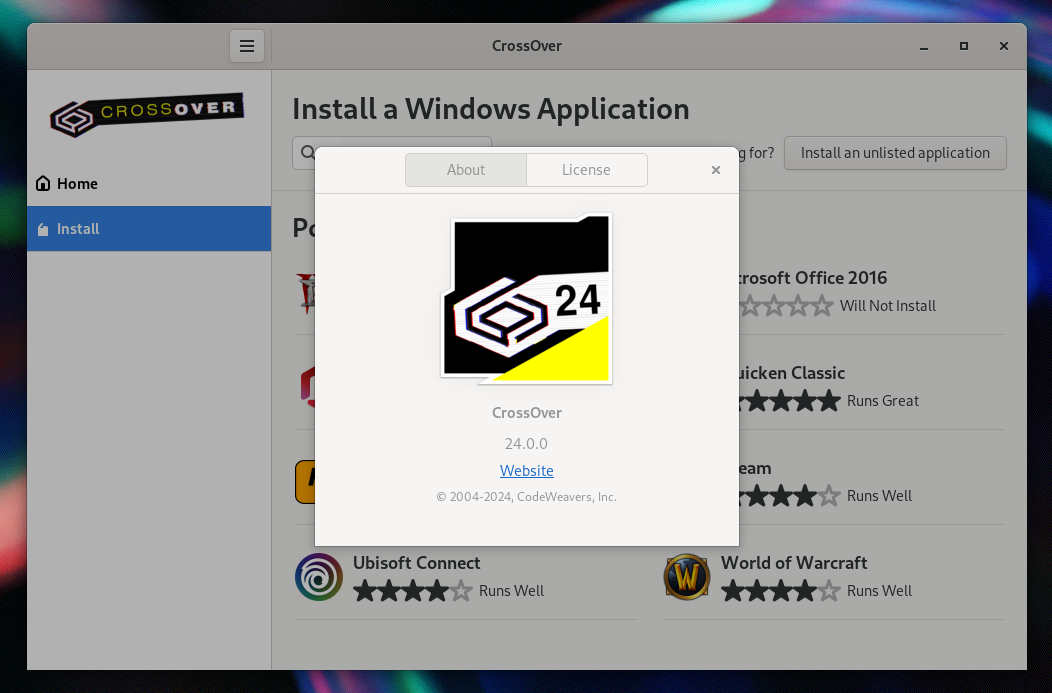
Task: Close the About dialog
Action: pos(716,170)
